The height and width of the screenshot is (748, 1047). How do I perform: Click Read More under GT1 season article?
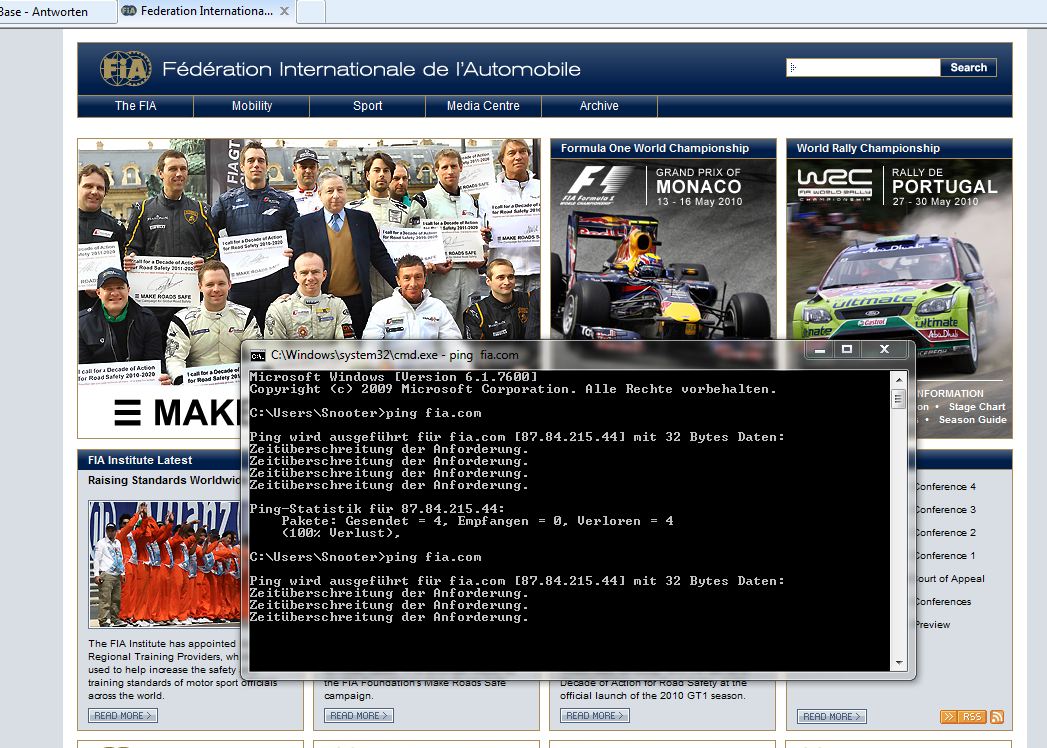coord(594,715)
